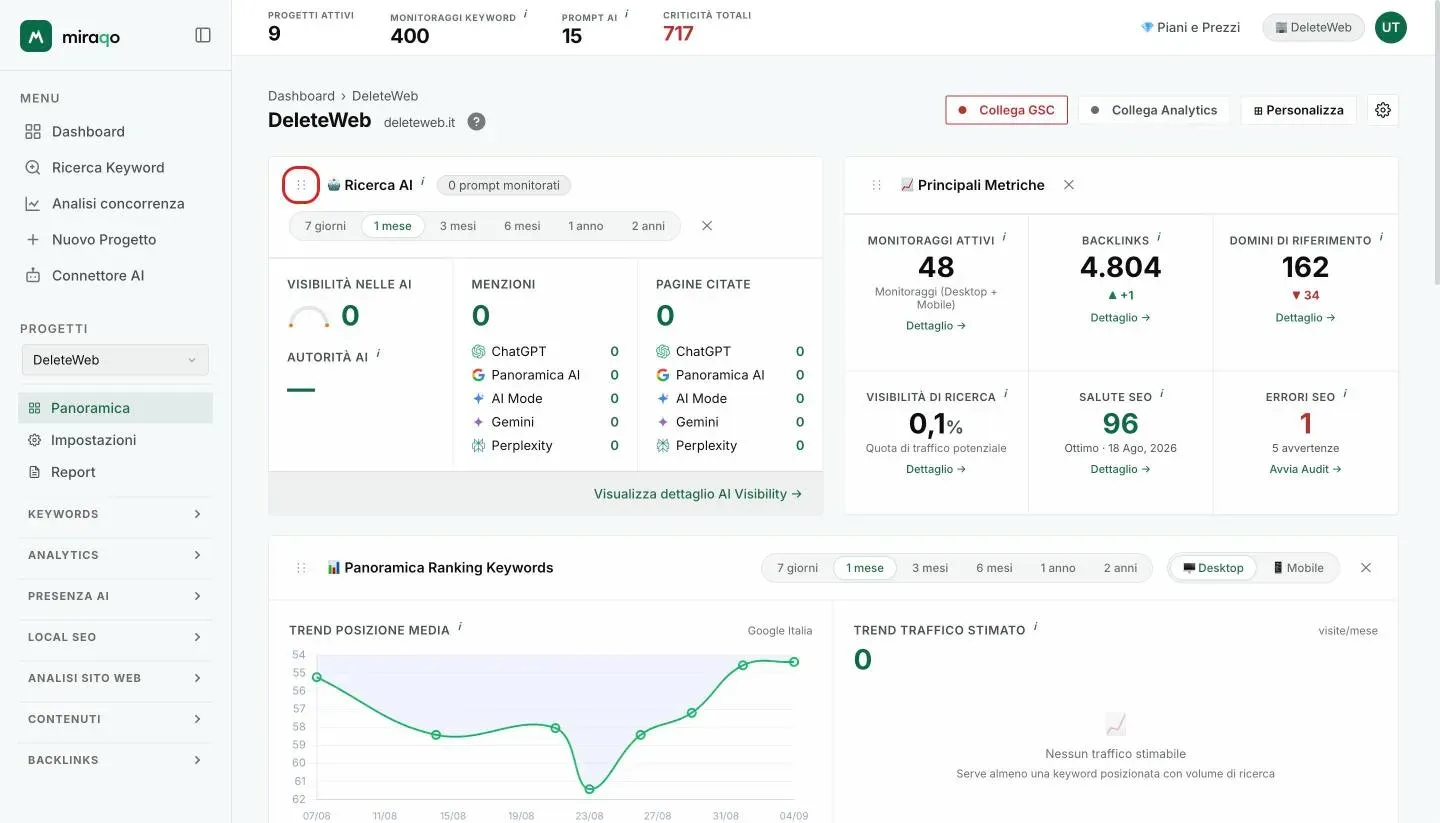Switch Ranking Keywords to Desktop
Viewport: 1440px width, 823px height.
[1213, 568]
